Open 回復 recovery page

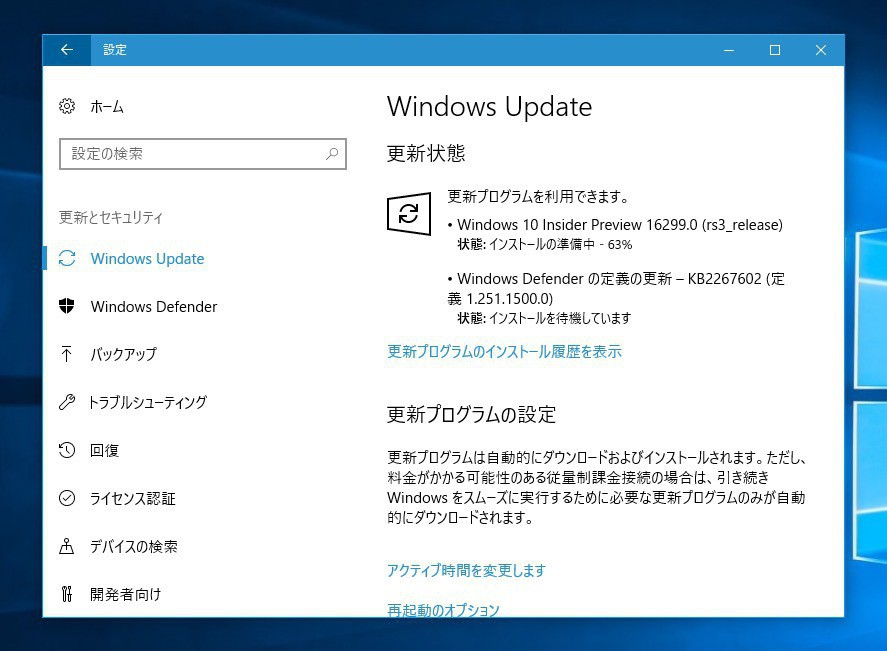105,450
